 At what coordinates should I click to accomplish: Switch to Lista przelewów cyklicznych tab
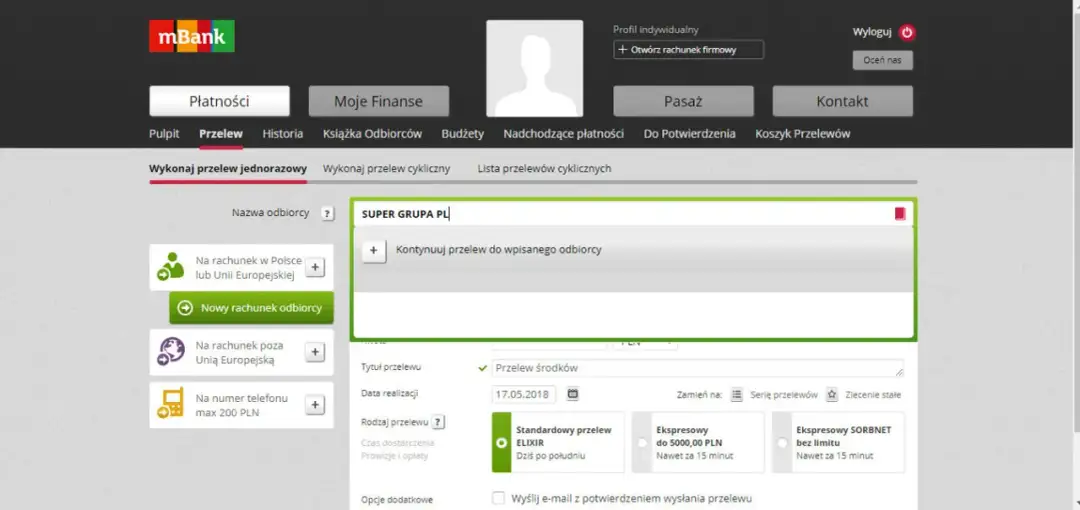pyautogui.click(x=544, y=168)
